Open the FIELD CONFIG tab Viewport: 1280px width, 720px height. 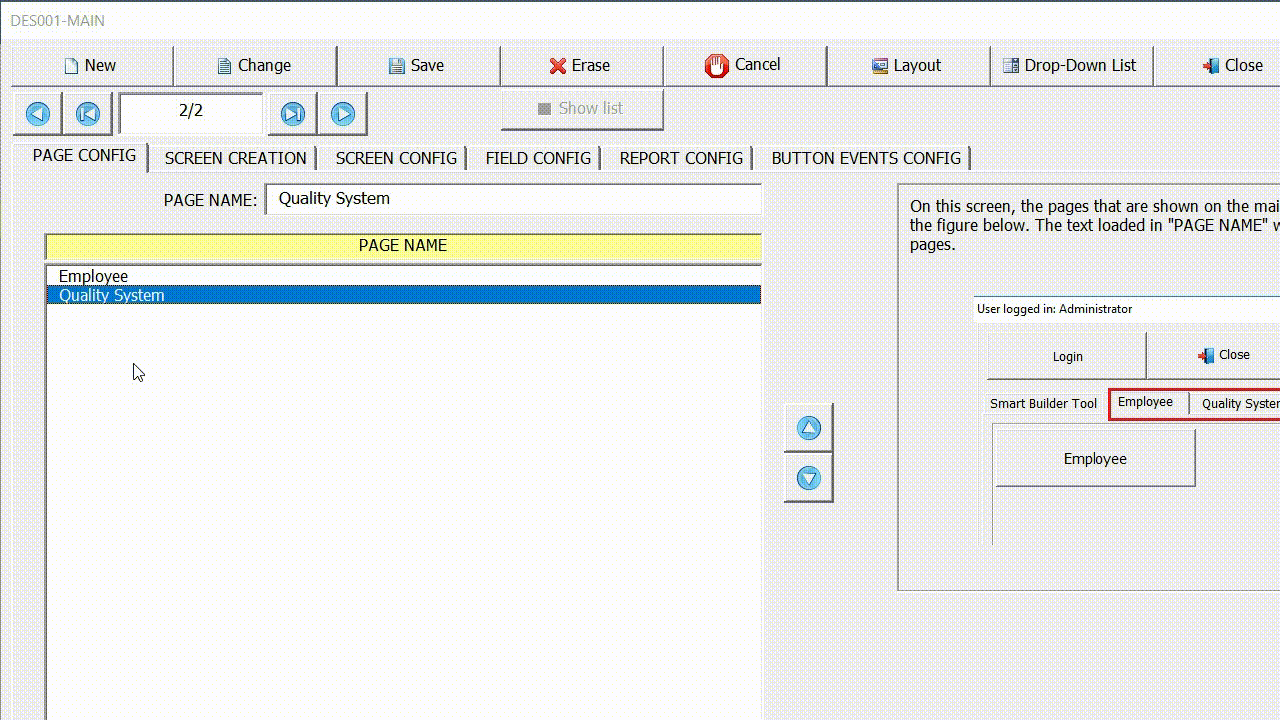tap(536, 158)
